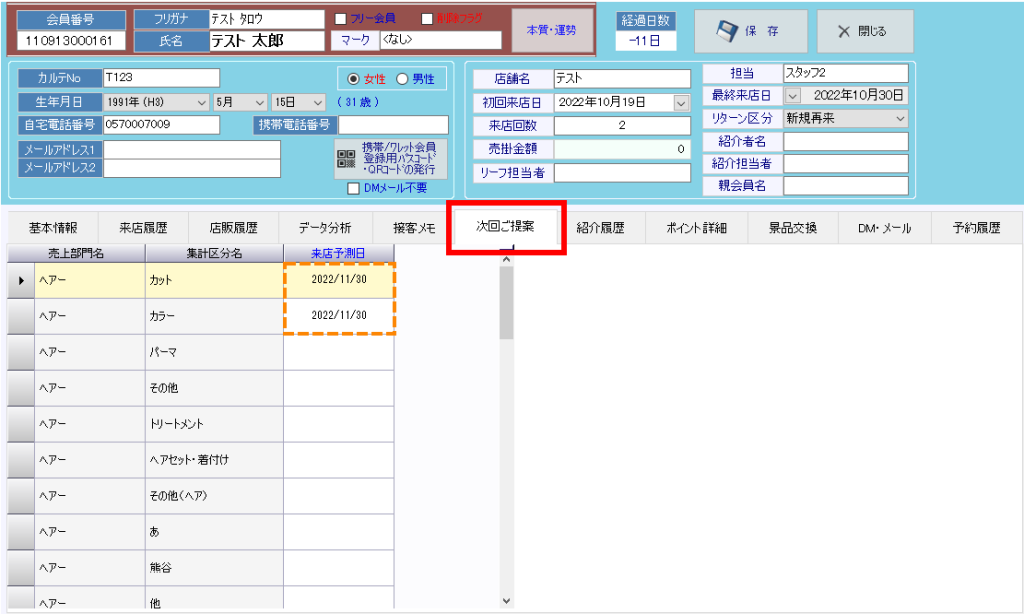Select the 男性 radio button
The height and width of the screenshot is (614, 1024).
point(403,79)
